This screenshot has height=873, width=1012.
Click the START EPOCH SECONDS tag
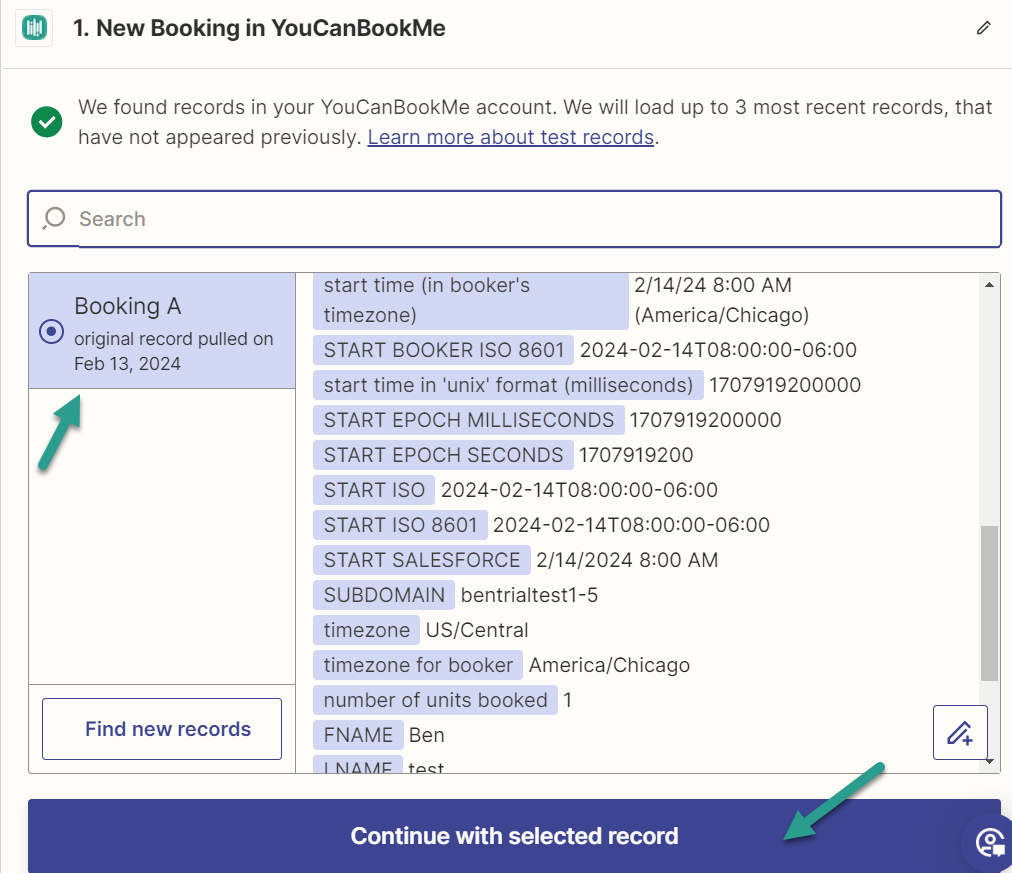[x=443, y=454]
